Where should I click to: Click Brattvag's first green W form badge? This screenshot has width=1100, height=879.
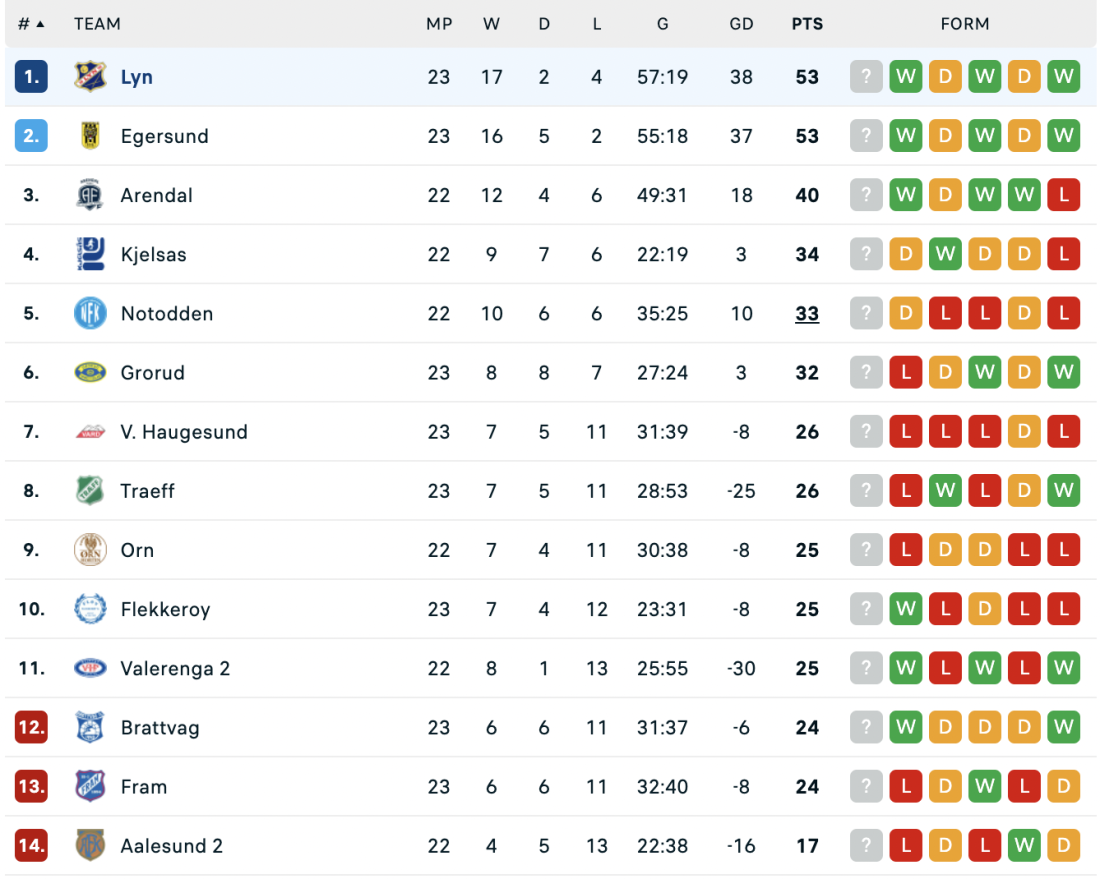906,727
